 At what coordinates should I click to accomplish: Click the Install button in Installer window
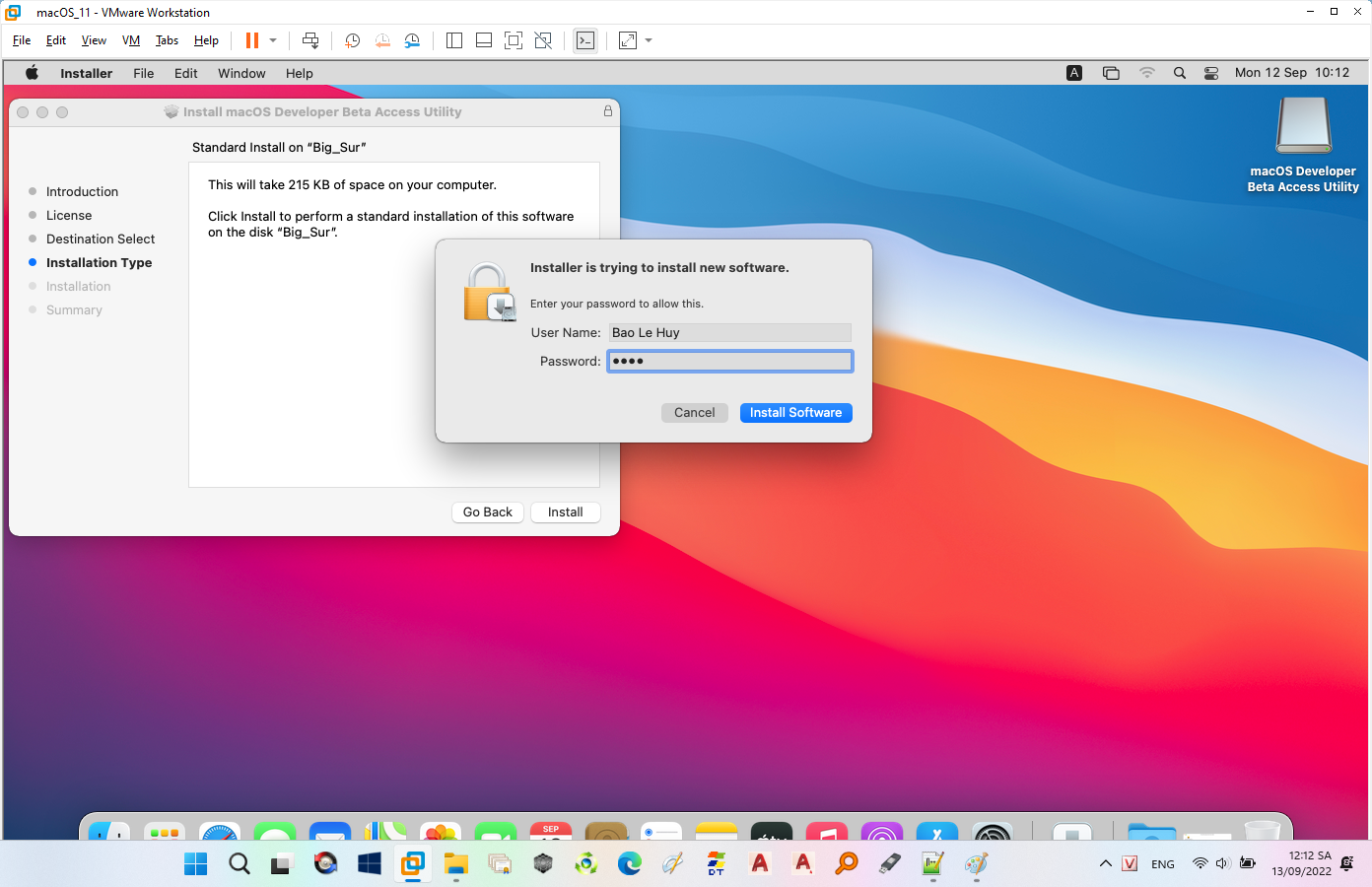(566, 512)
